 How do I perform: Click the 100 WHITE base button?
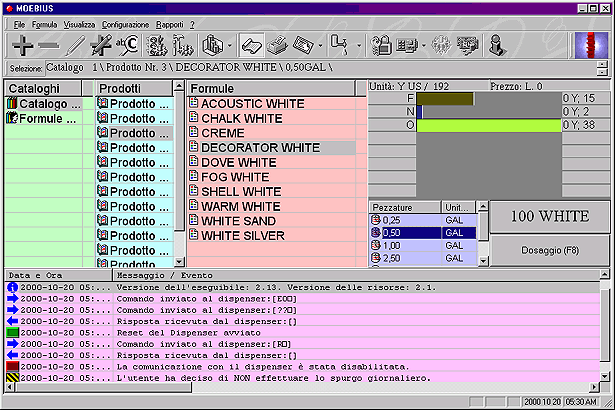[x=550, y=217]
